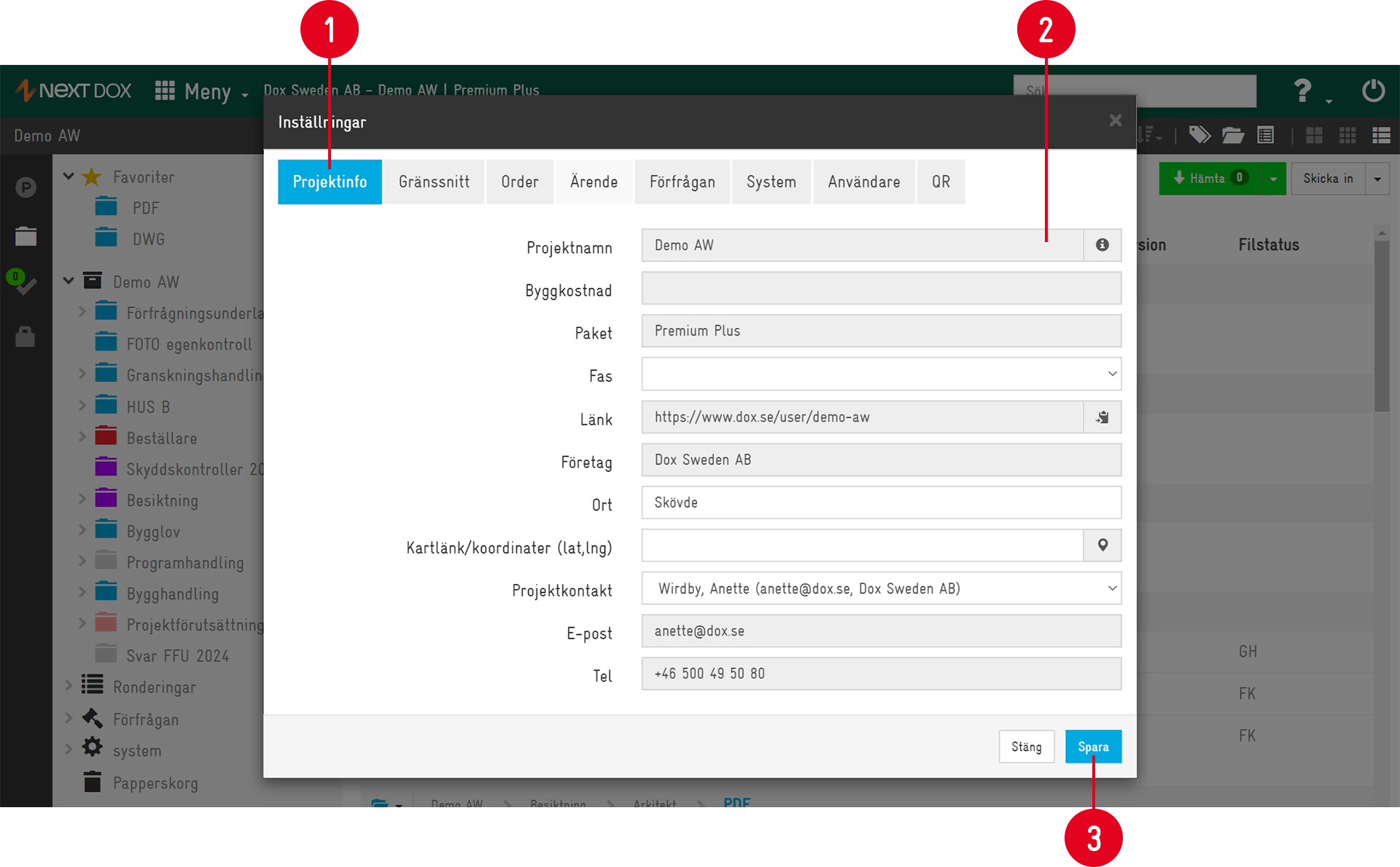Click the Stäng button
This screenshot has width=1400, height=867.
click(x=1026, y=746)
